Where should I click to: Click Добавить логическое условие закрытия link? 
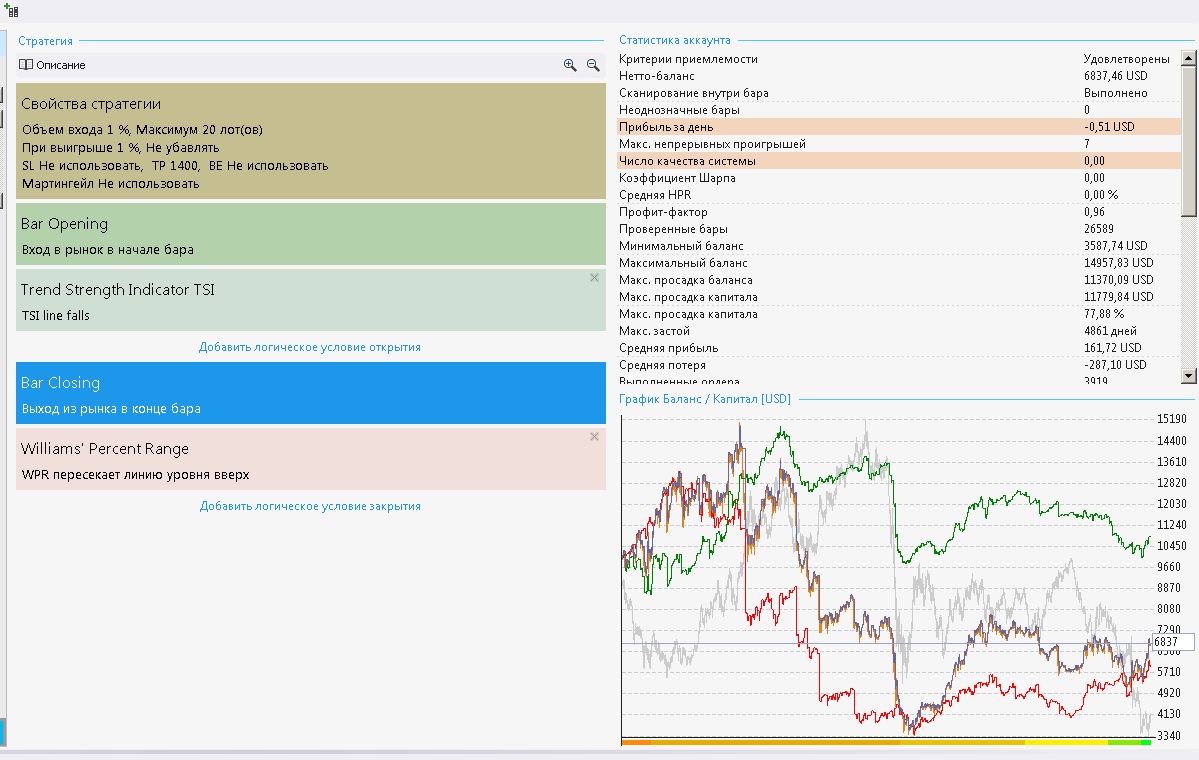point(310,506)
